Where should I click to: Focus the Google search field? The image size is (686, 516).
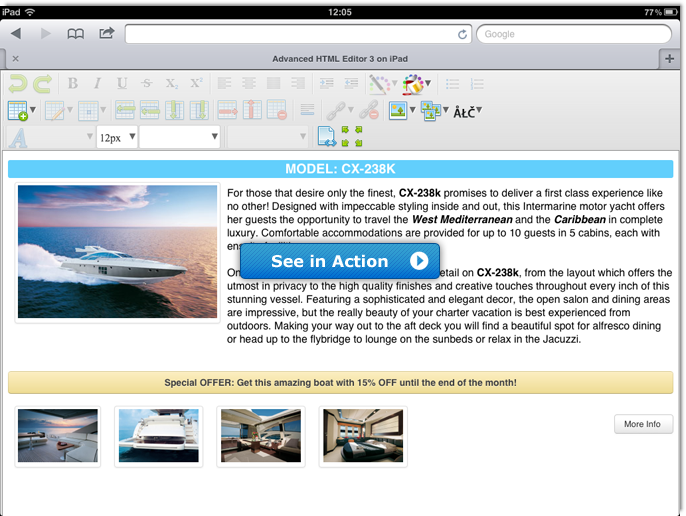pos(574,34)
